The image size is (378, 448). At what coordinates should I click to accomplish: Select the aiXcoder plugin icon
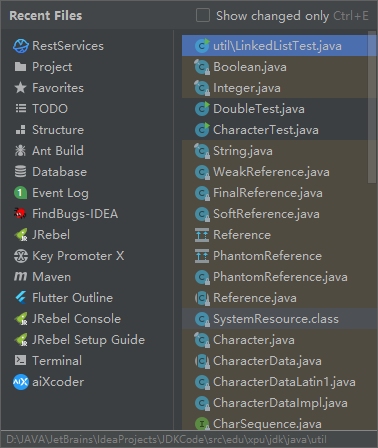(x=21, y=382)
